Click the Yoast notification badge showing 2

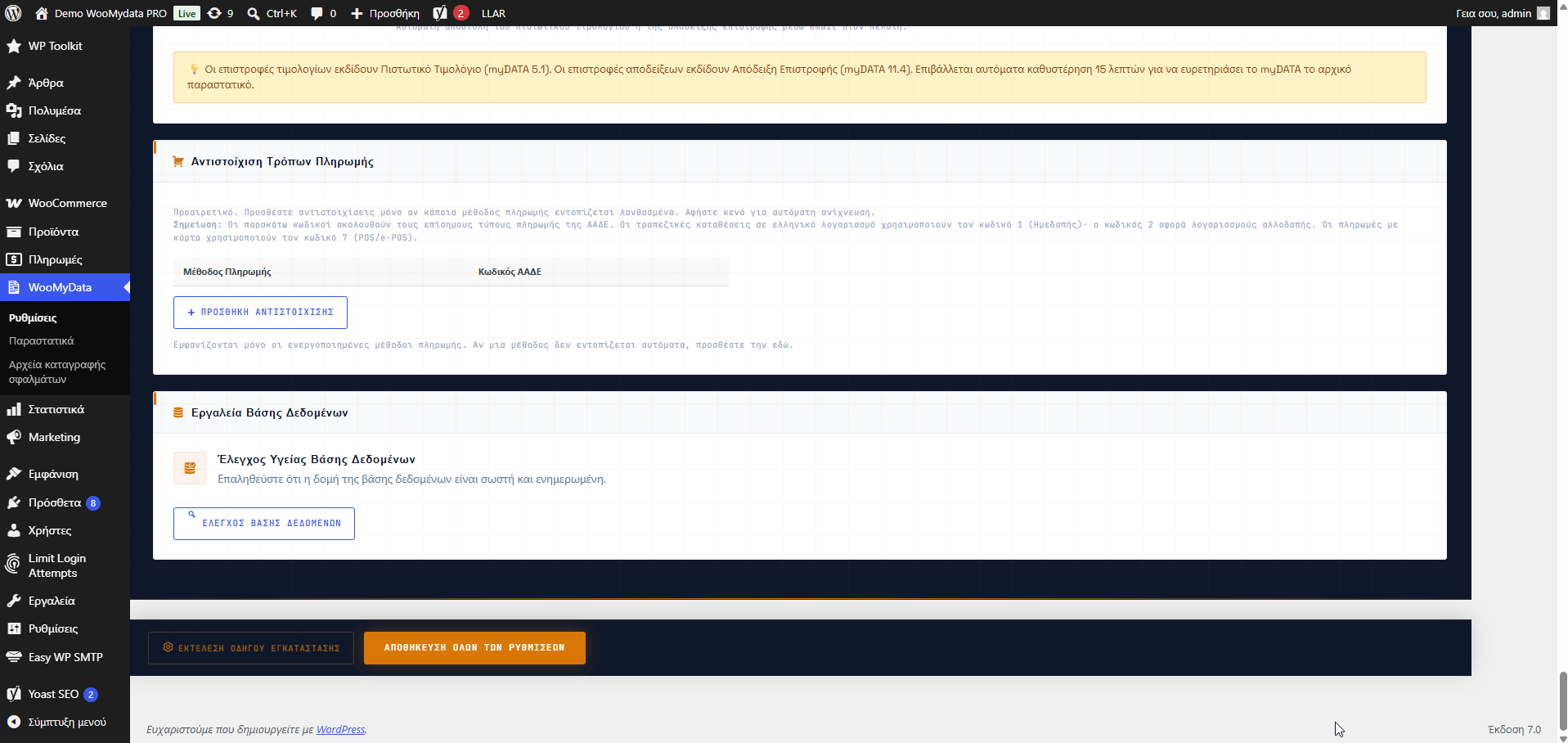pos(461,13)
